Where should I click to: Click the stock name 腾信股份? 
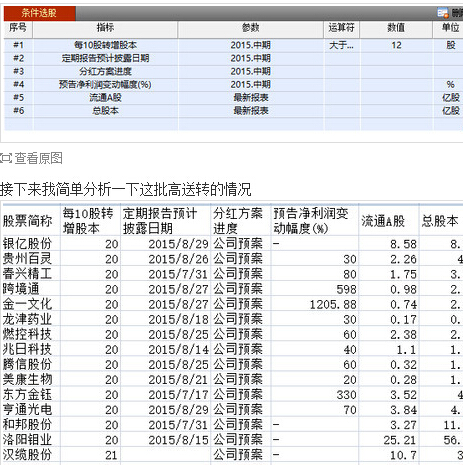(27, 364)
